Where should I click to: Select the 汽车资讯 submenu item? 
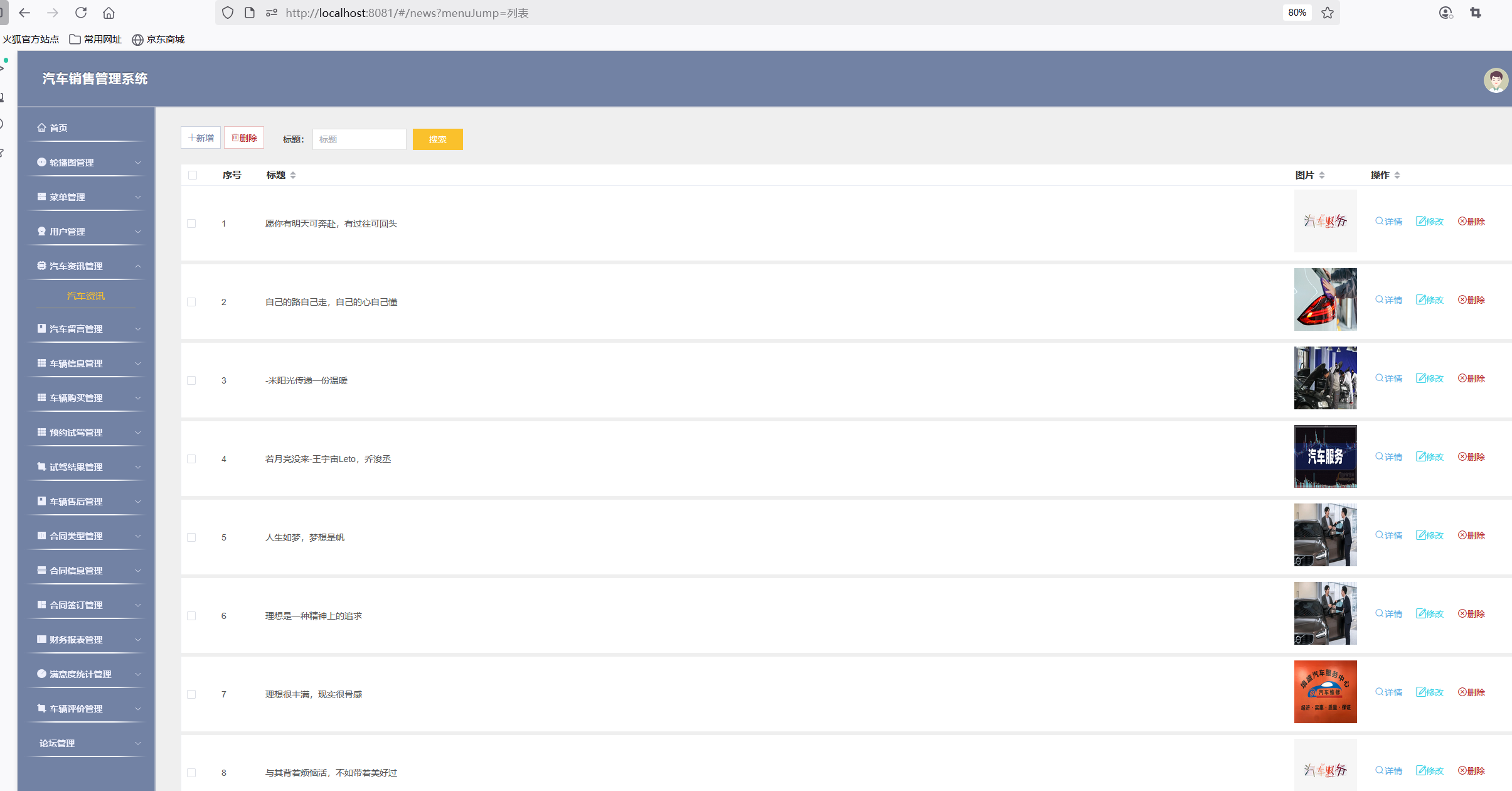point(86,296)
